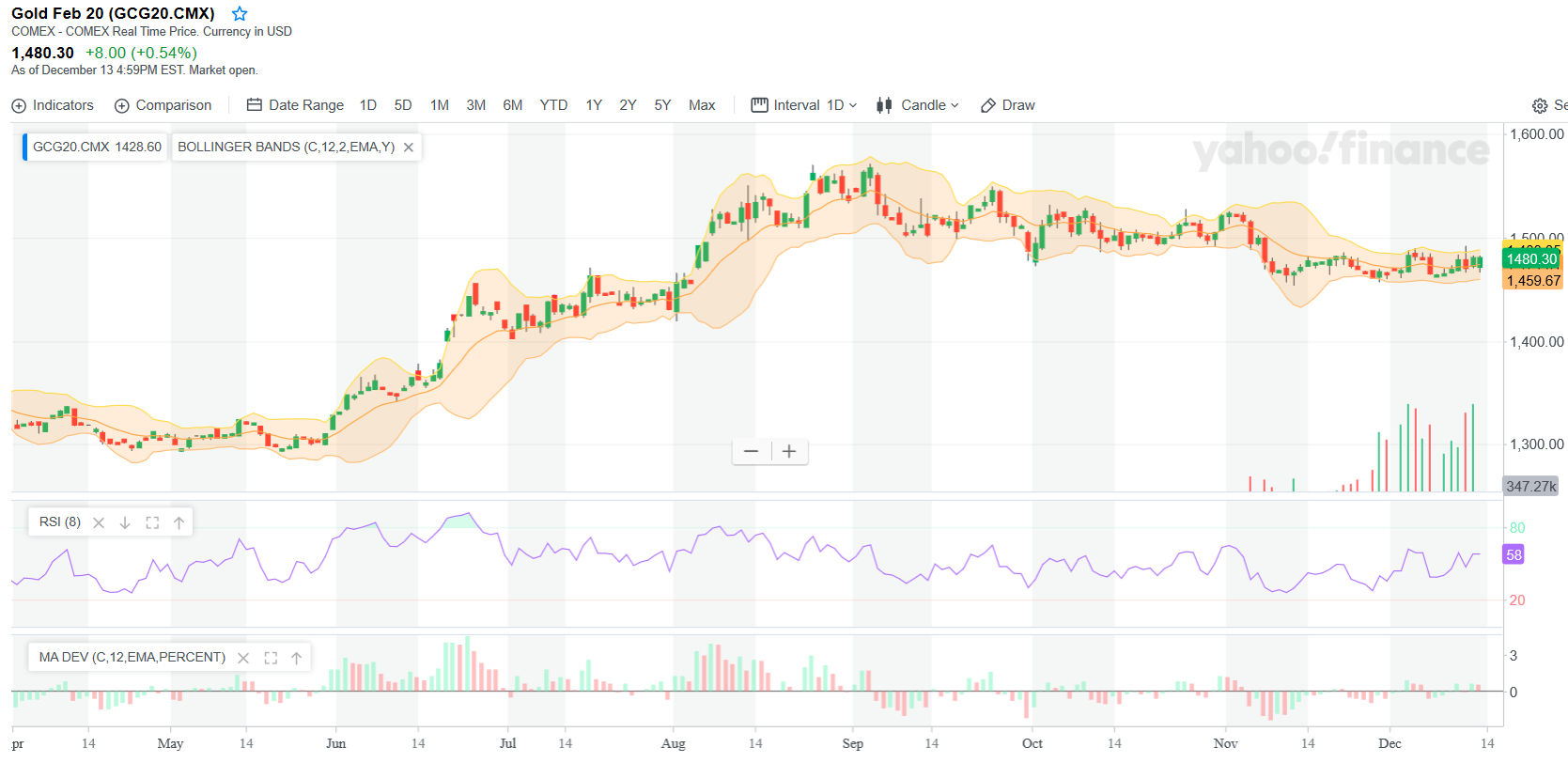Open the Interval 1D dropdown
The height and width of the screenshot is (763, 1568).
pos(804,105)
